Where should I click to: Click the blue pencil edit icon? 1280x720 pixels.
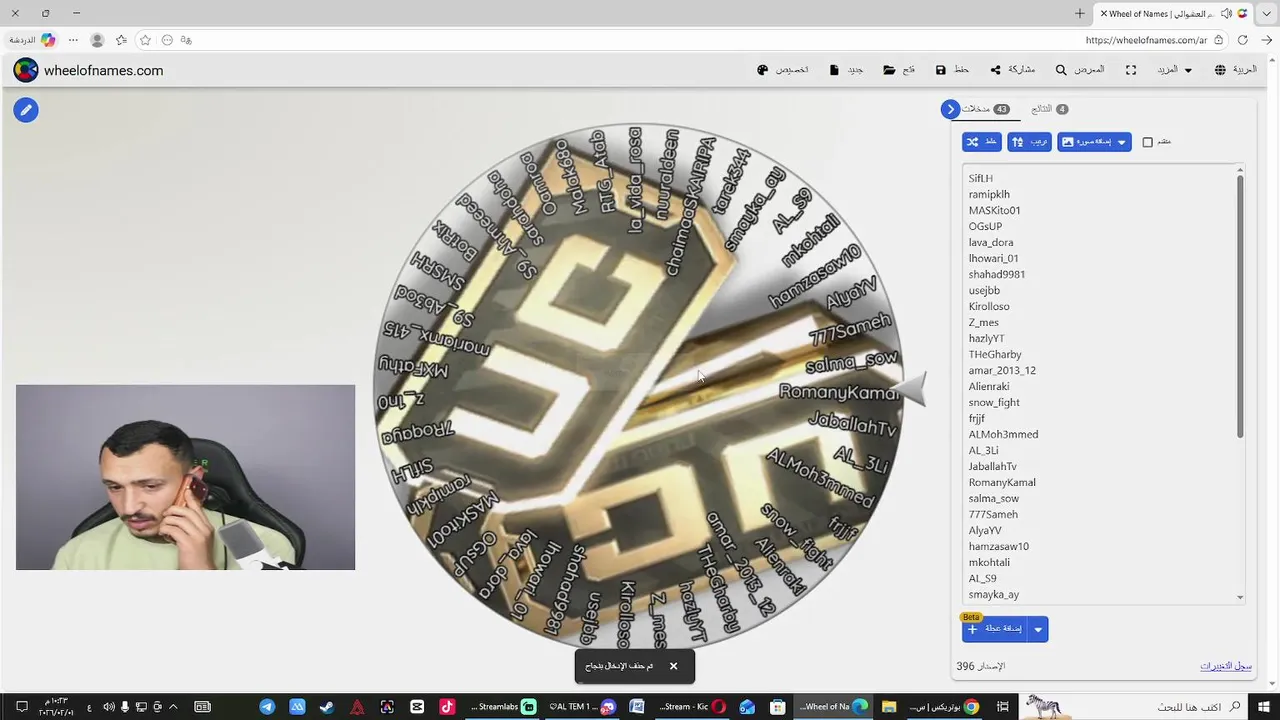point(26,110)
